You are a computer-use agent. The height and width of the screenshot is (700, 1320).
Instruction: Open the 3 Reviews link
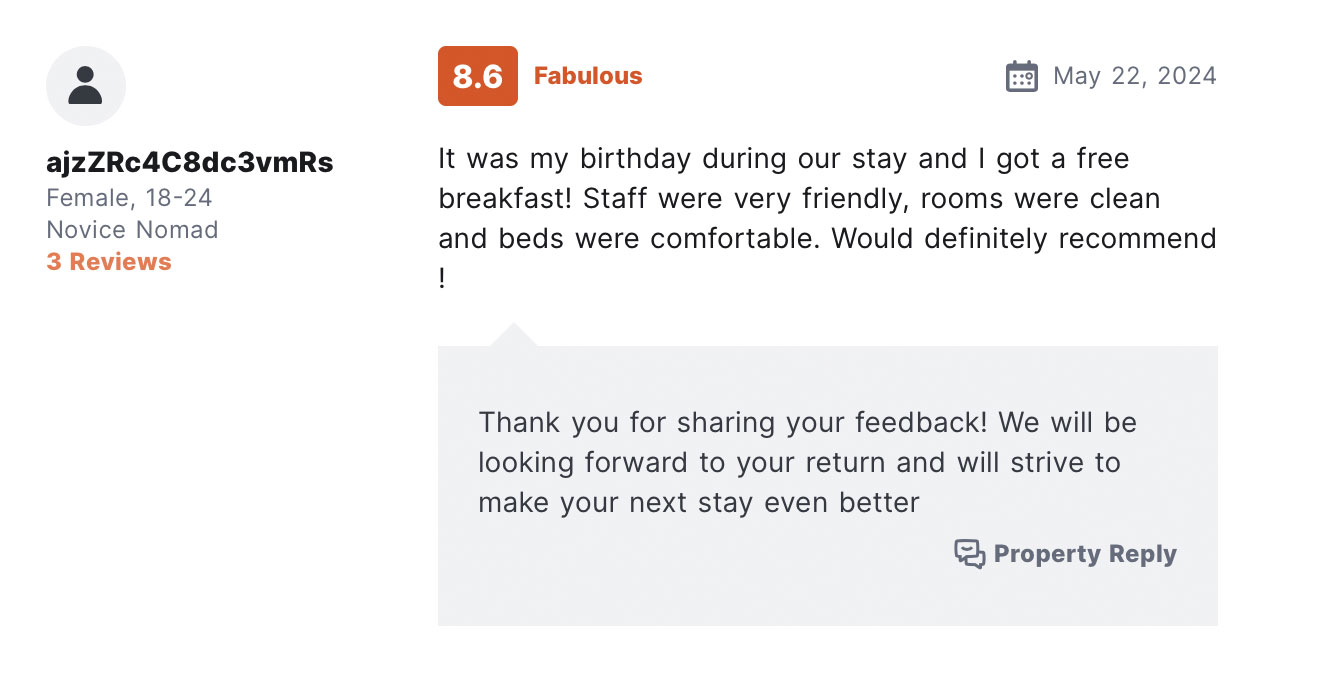(109, 262)
